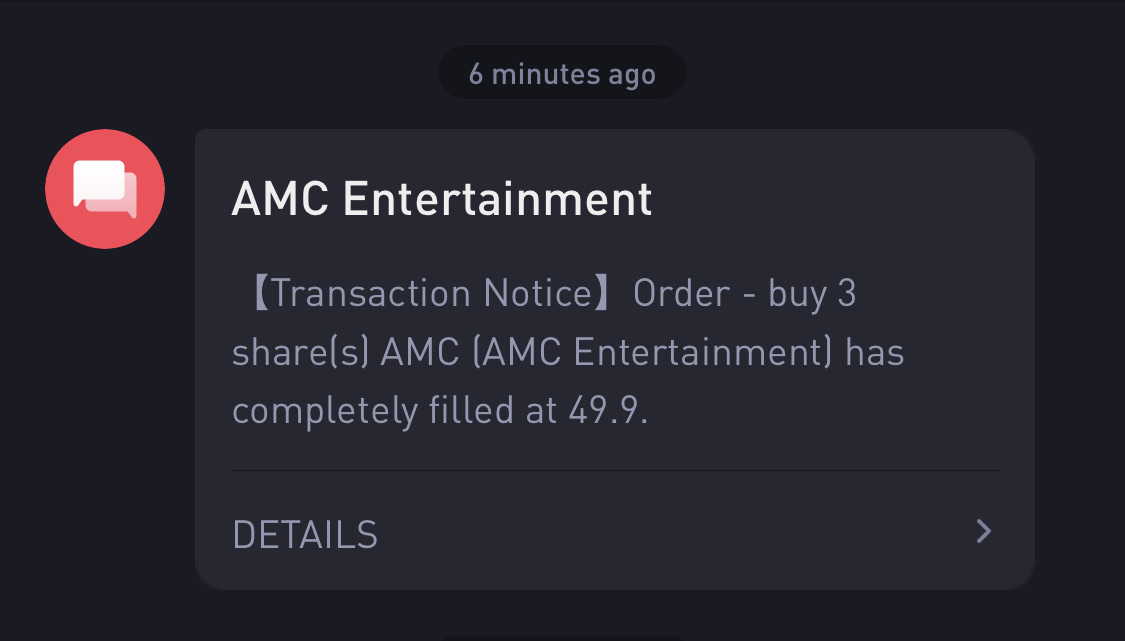
Task: Open the right chevron arrow beside DETAILS
Action: (x=984, y=532)
